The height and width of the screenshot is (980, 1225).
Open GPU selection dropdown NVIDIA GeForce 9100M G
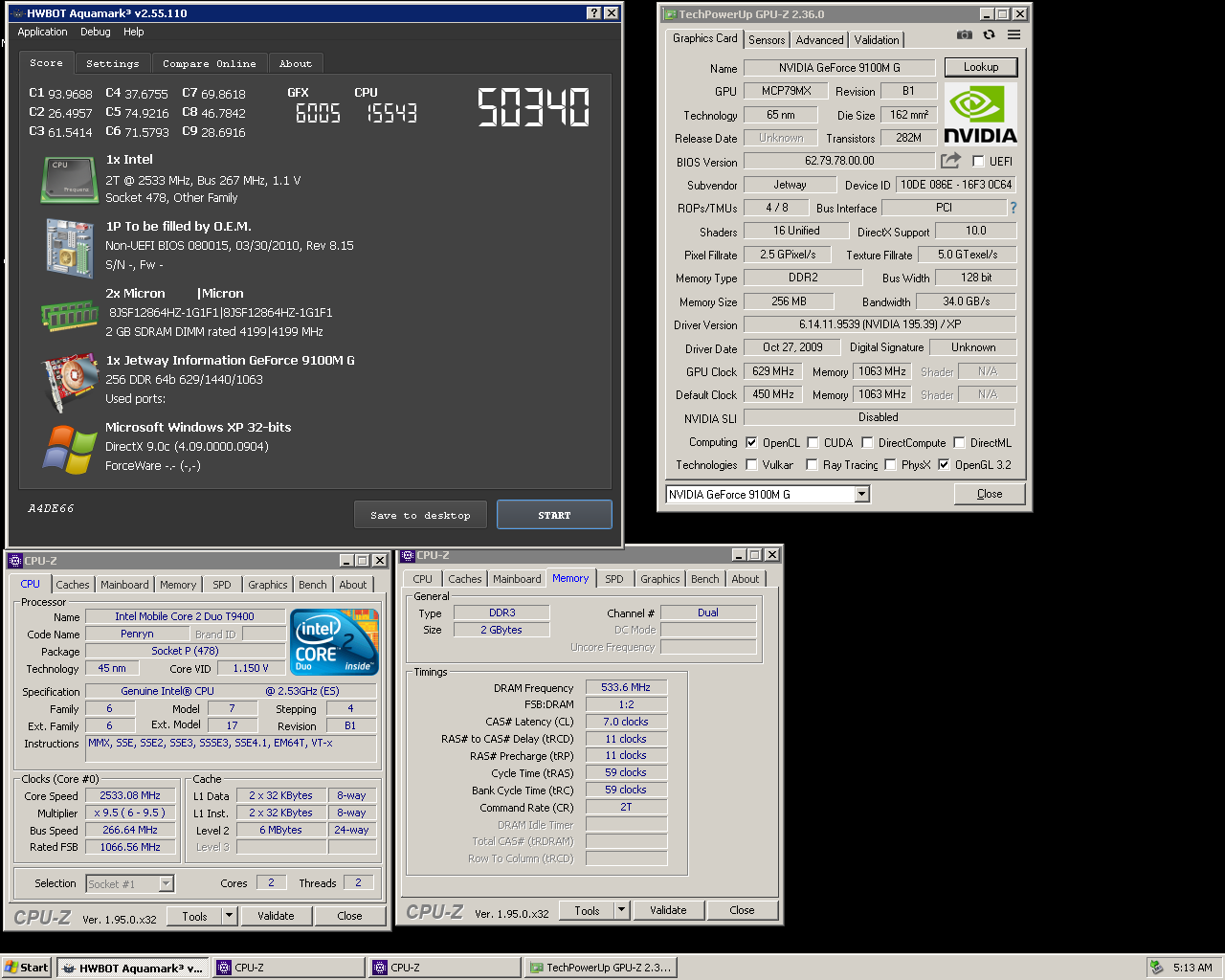tap(861, 494)
